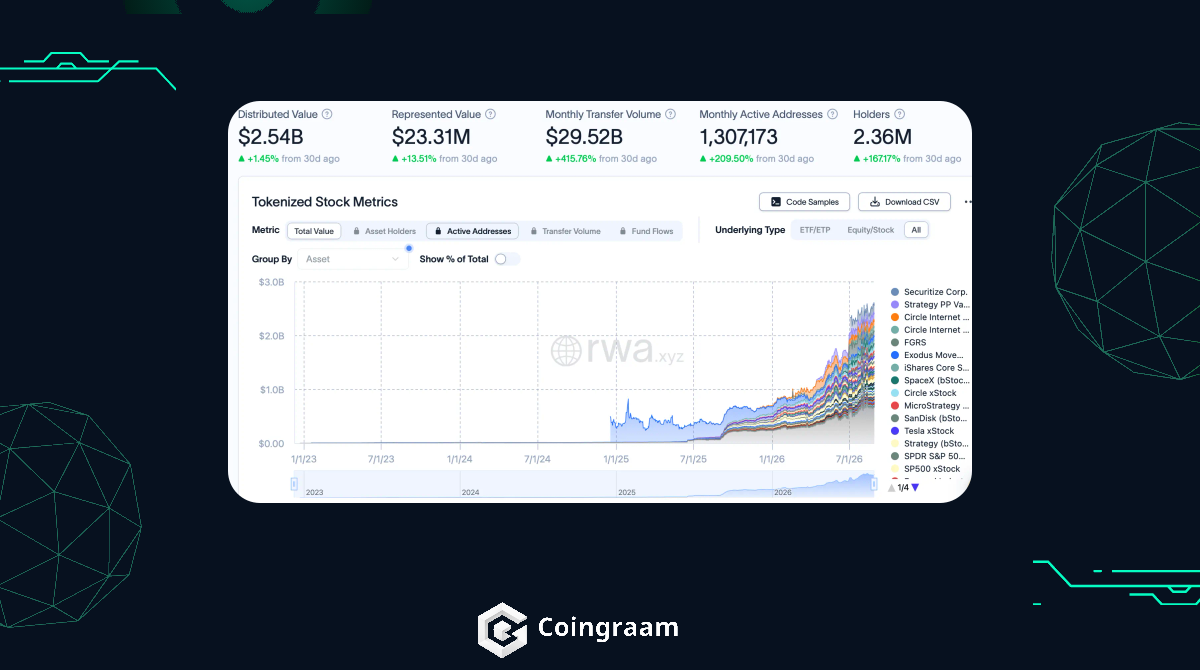Image resolution: width=1200 pixels, height=670 pixels.
Task: Click the 7/1/26 x-axis date label
Action: click(849, 459)
